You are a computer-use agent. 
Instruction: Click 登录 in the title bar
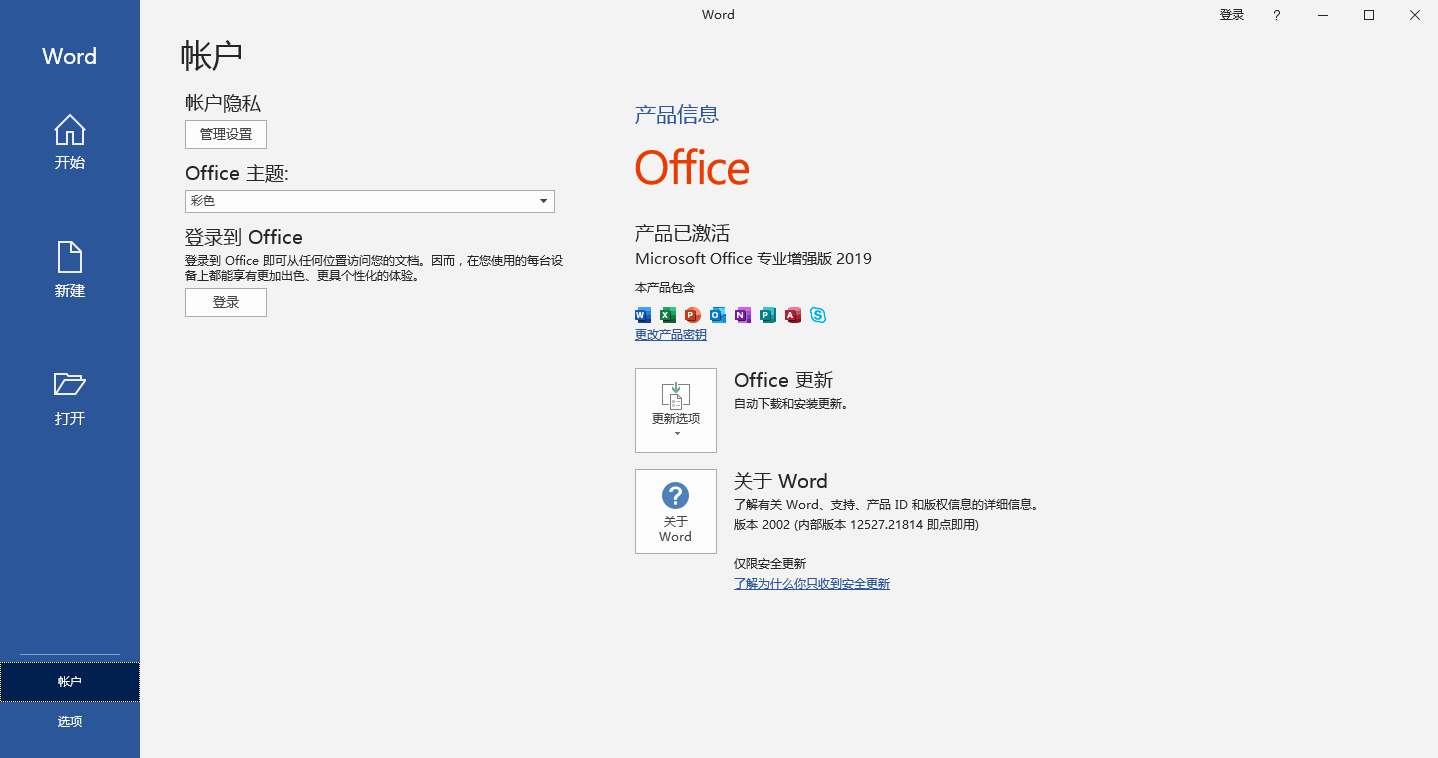point(1232,15)
